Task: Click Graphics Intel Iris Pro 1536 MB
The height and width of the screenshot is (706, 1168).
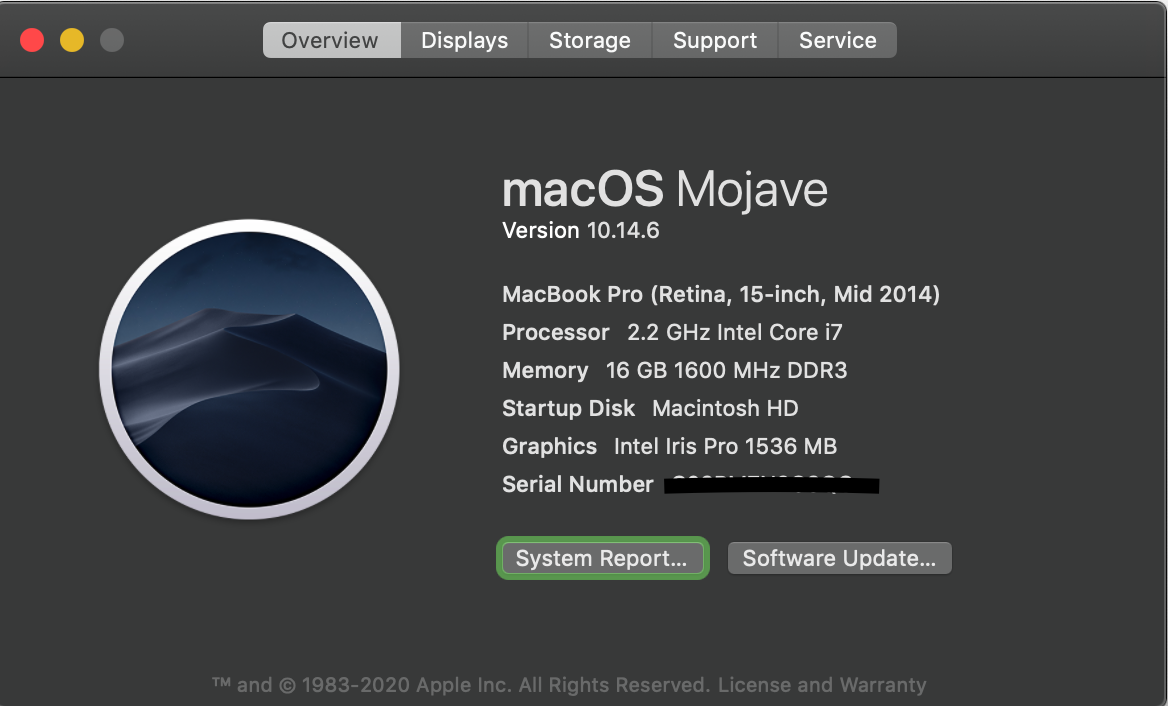Action: pyautogui.click(x=670, y=446)
